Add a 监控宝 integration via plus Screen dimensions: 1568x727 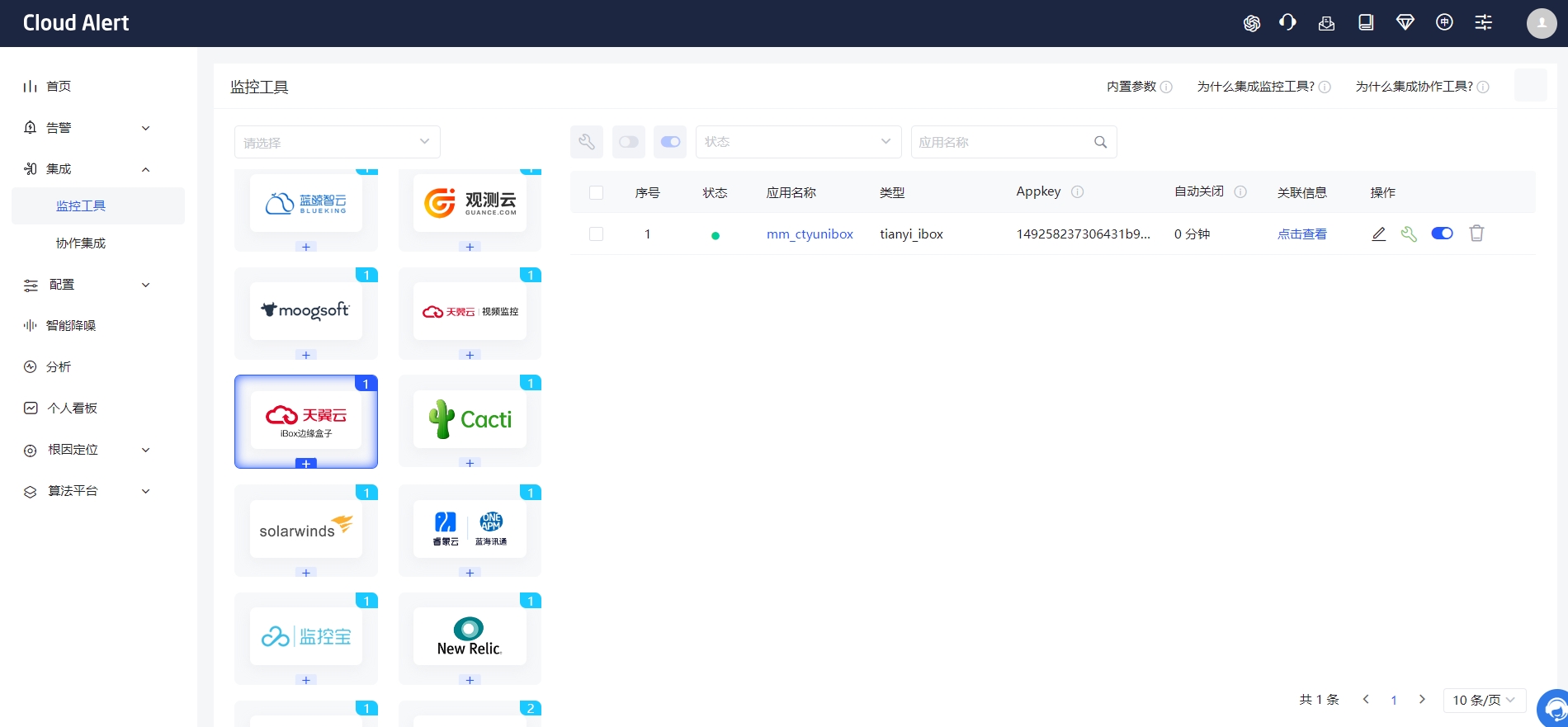pos(306,680)
